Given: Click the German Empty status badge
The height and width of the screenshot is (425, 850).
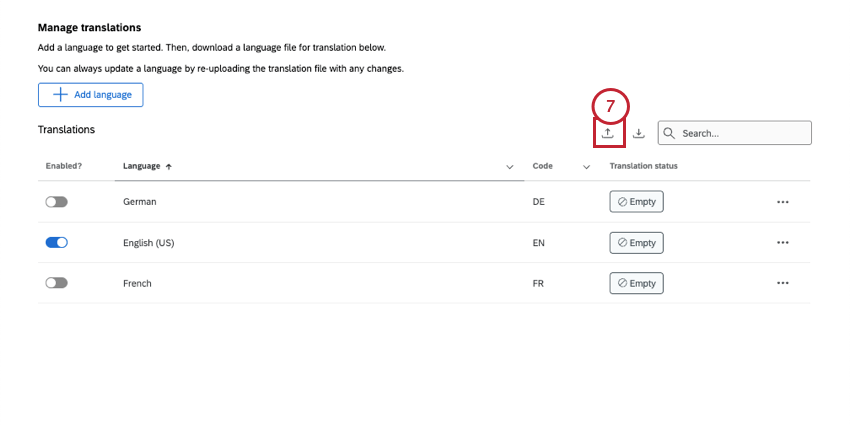Looking at the screenshot, I should [x=636, y=202].
